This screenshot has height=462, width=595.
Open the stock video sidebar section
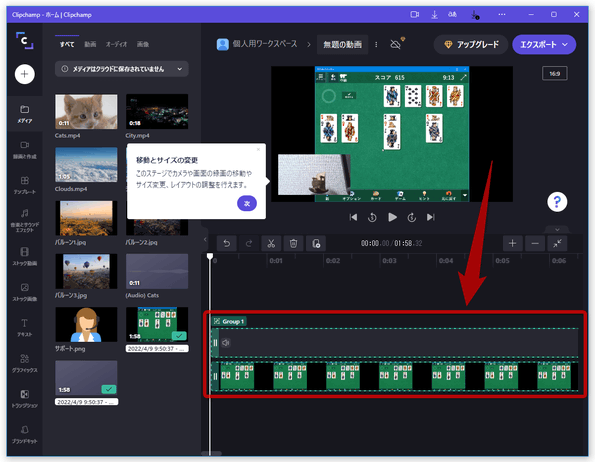click(x=25, y=257)
